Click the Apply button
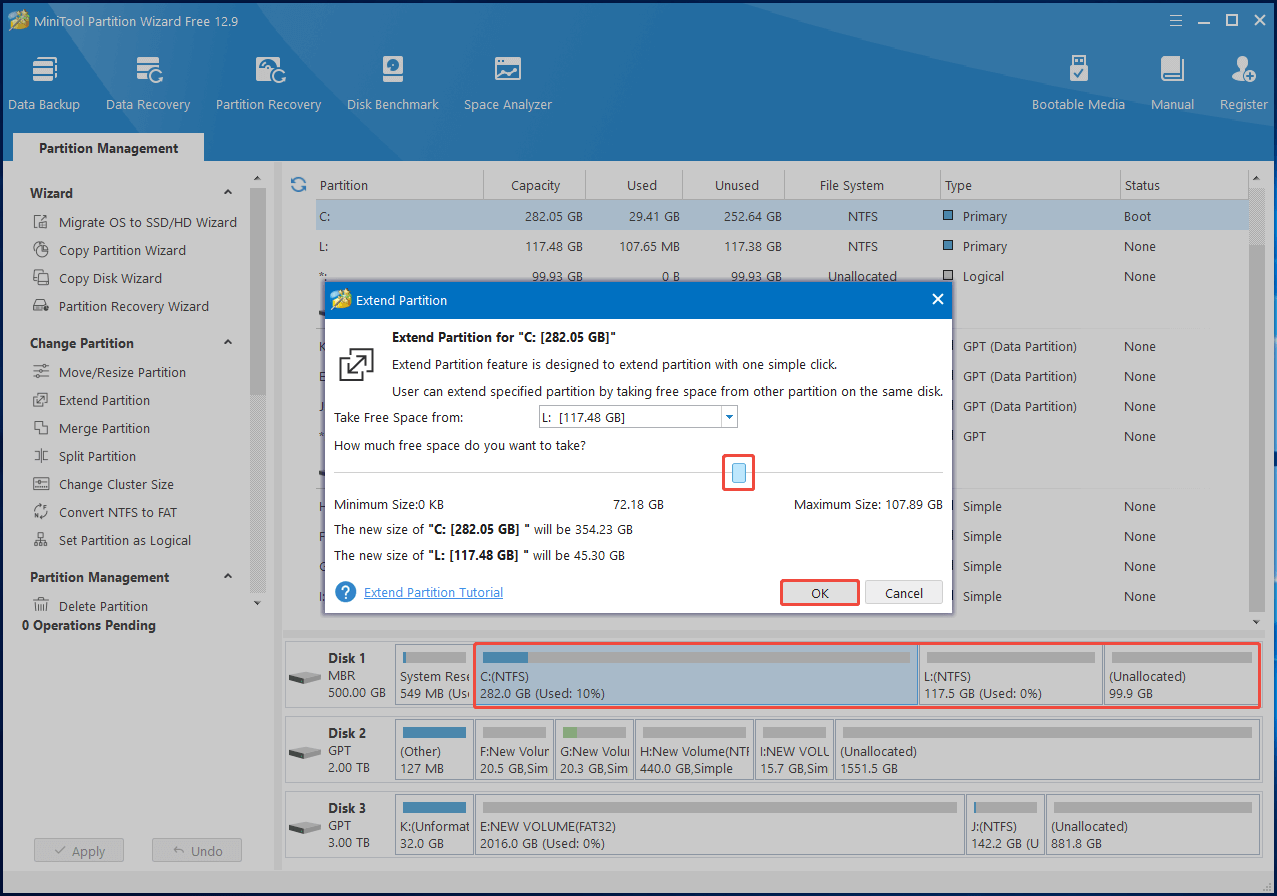The image size is (1277, 896). 78,851
